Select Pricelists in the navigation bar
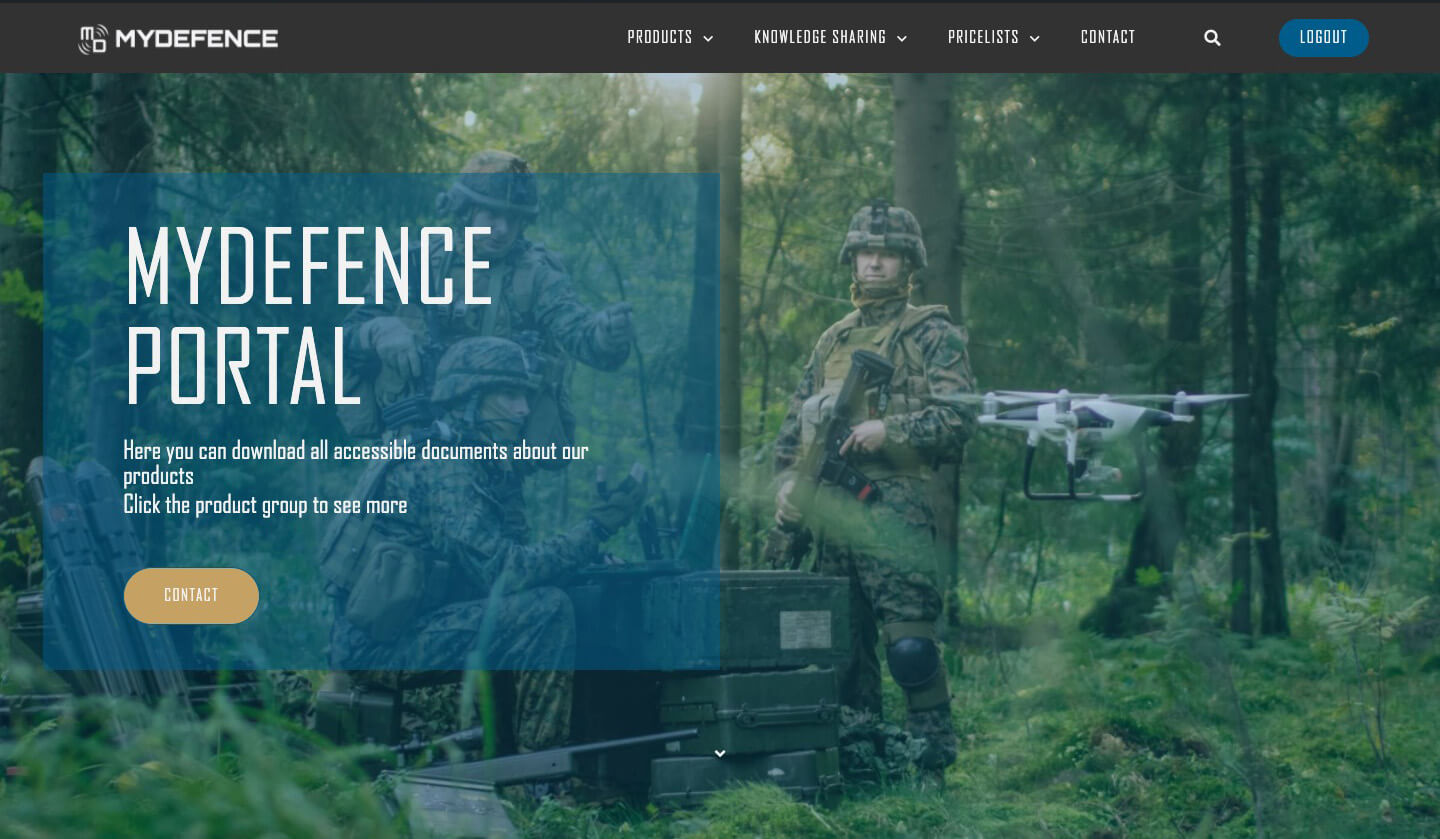The image size is (1440, 839). pos(983,38)
